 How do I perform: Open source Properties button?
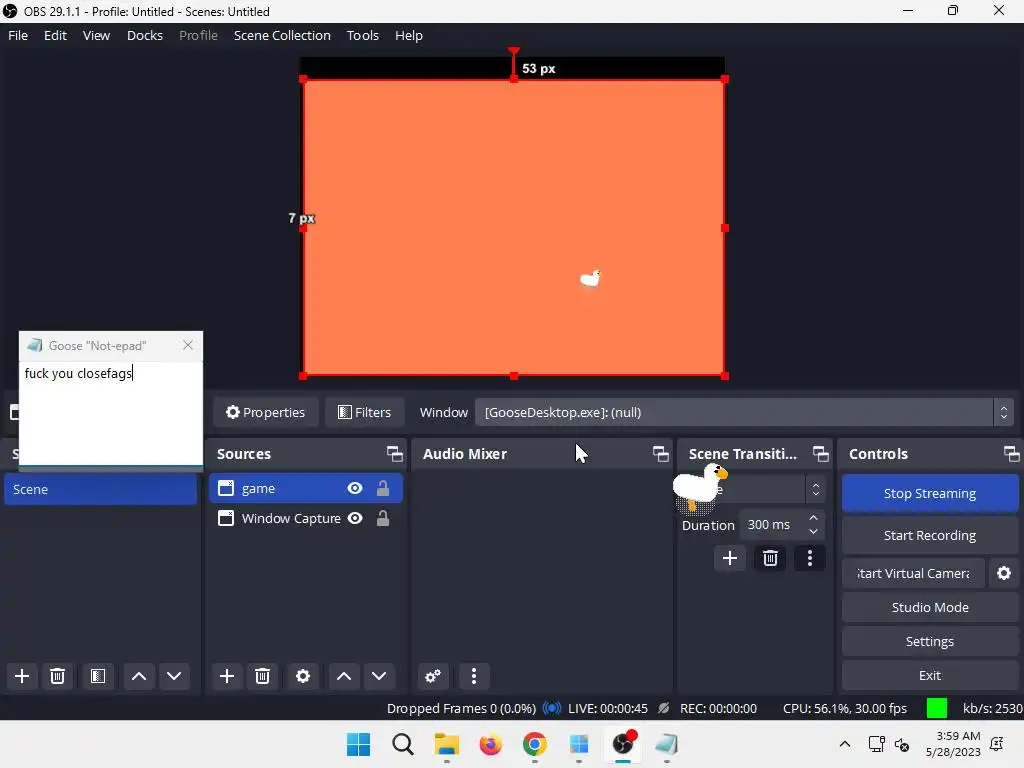tap(266, 413)
